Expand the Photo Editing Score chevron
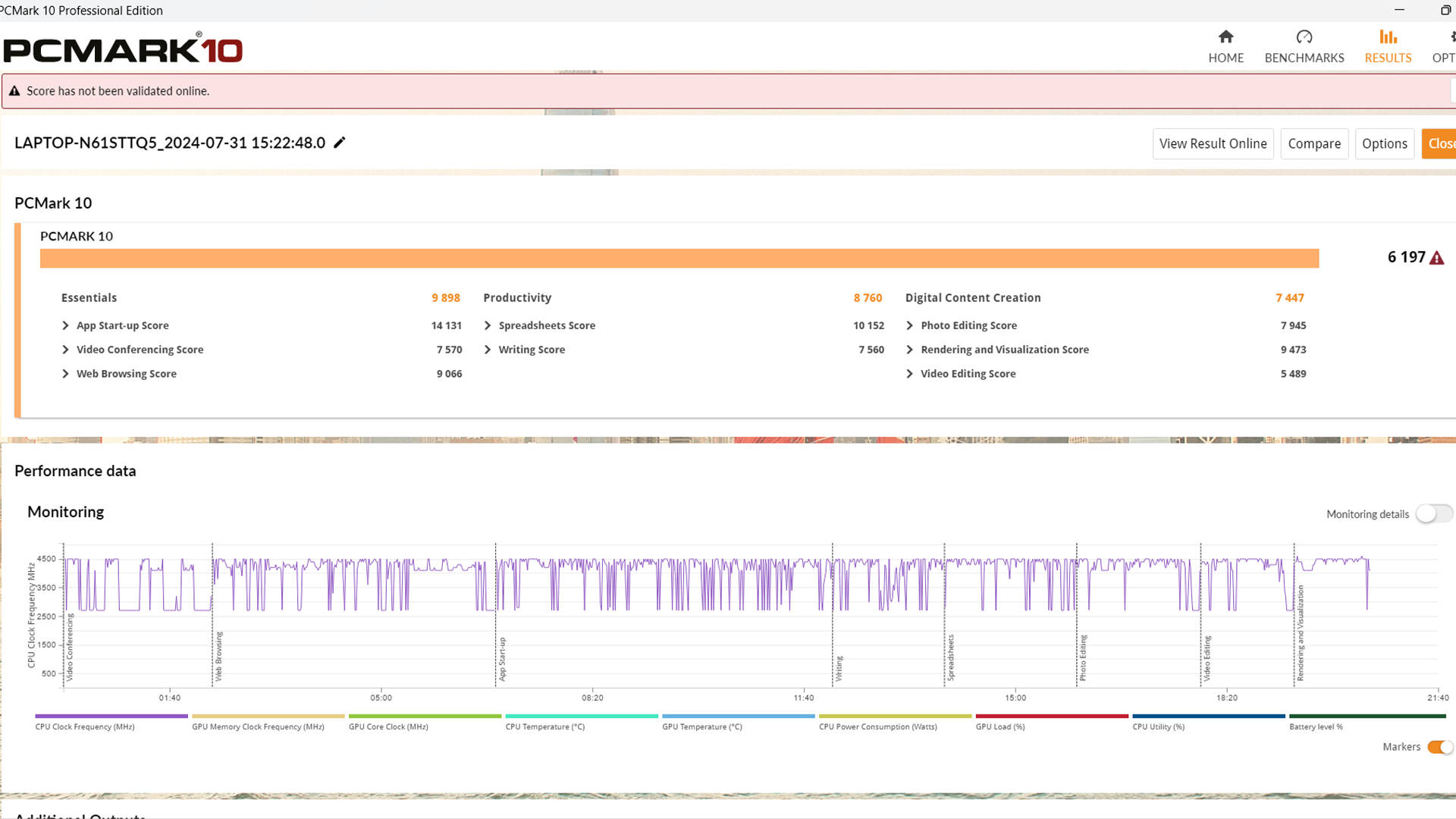1456x819 pixels. click(909, 325)
